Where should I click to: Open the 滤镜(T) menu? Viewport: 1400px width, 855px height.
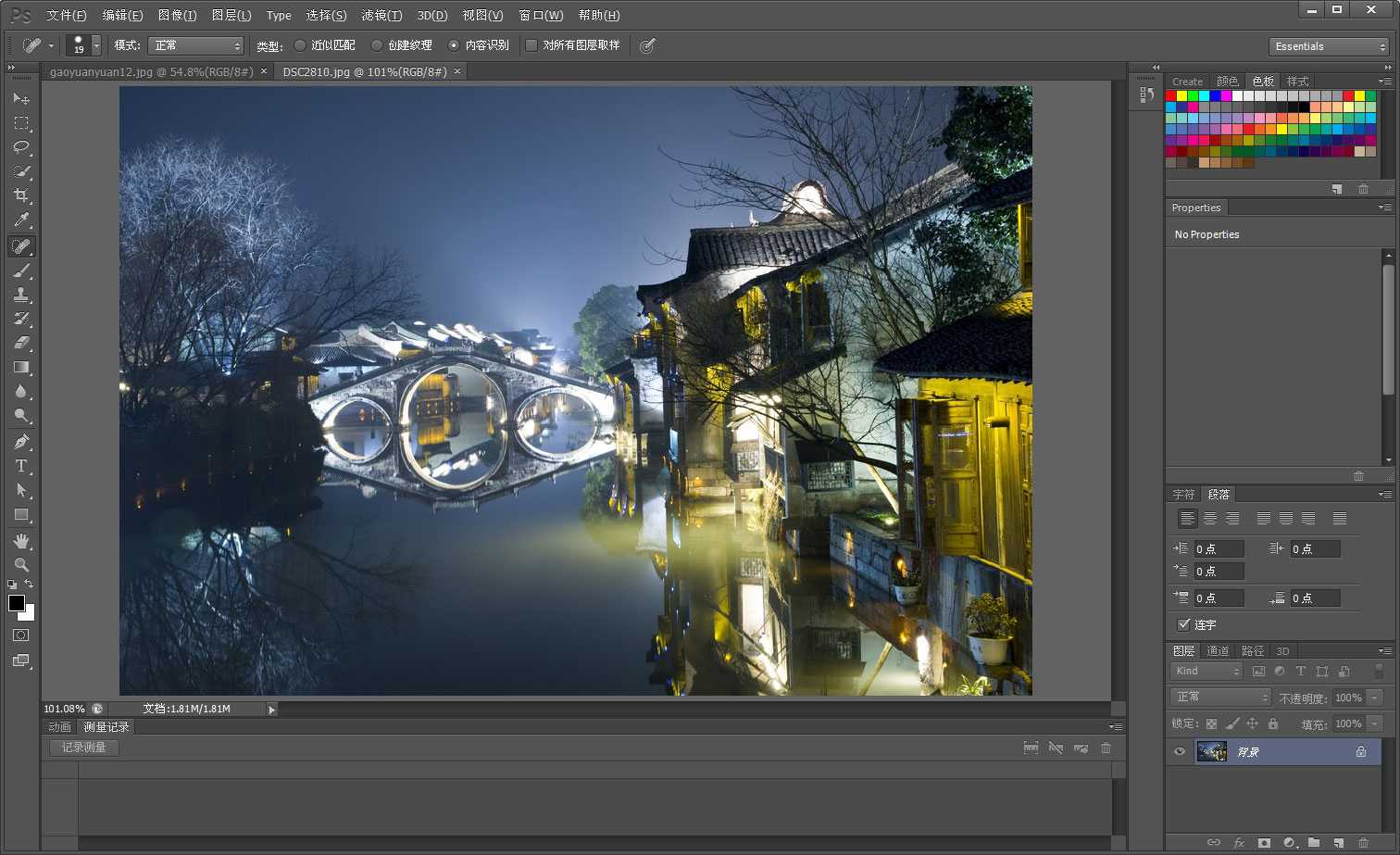[381, 15]
